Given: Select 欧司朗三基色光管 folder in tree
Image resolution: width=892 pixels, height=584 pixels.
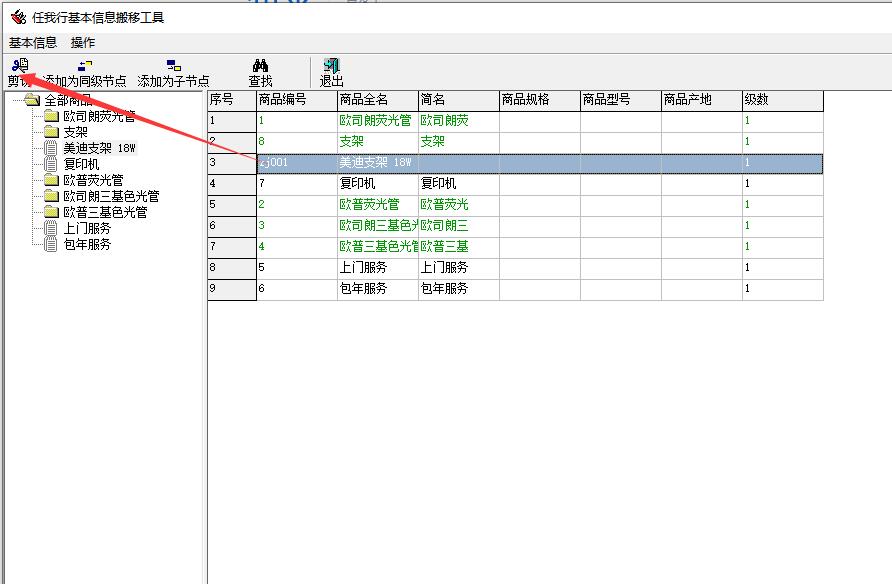Looking at the screenshot, I should [111, 196].
